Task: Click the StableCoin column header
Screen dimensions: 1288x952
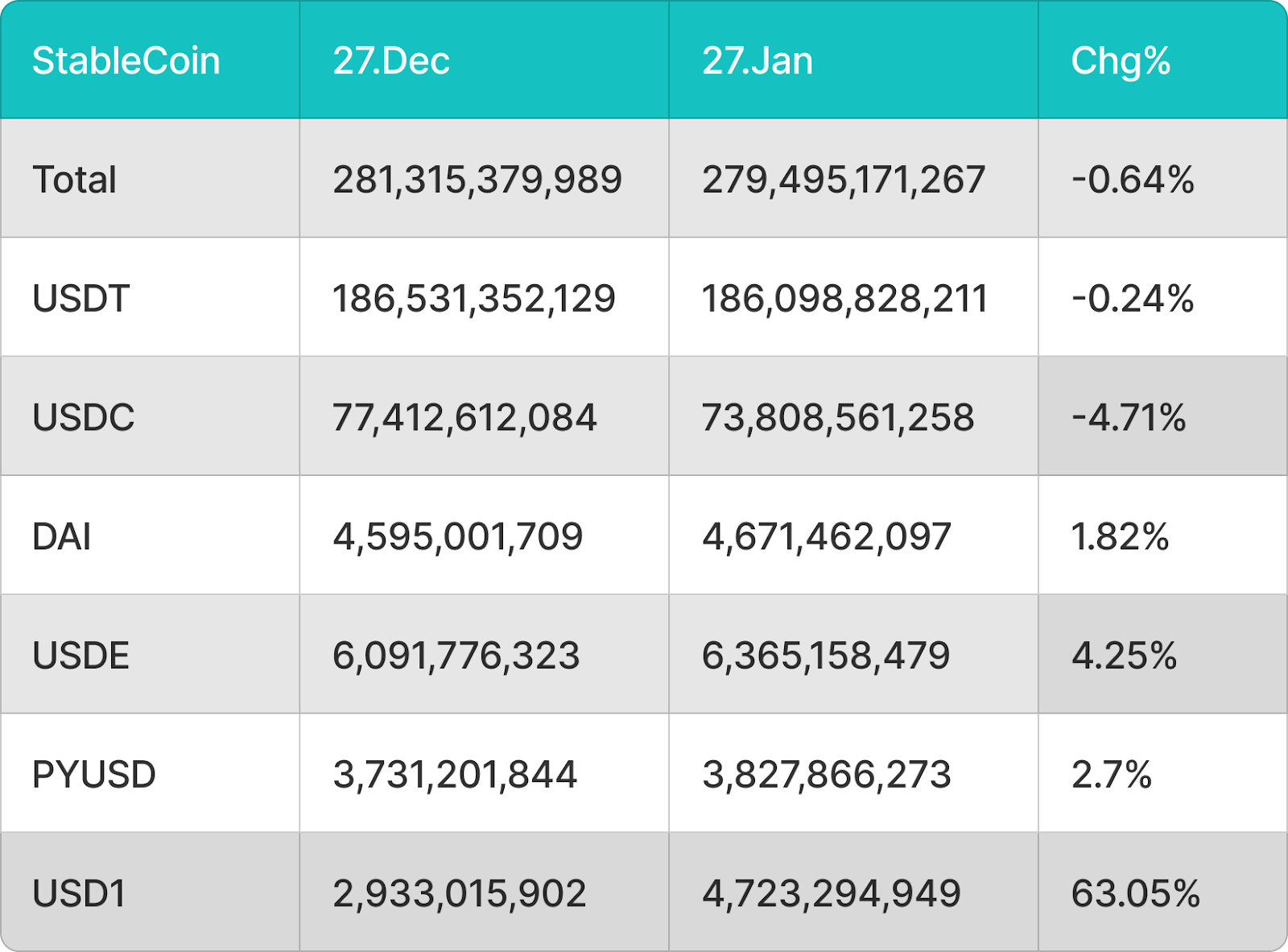Action: [126, 61]
